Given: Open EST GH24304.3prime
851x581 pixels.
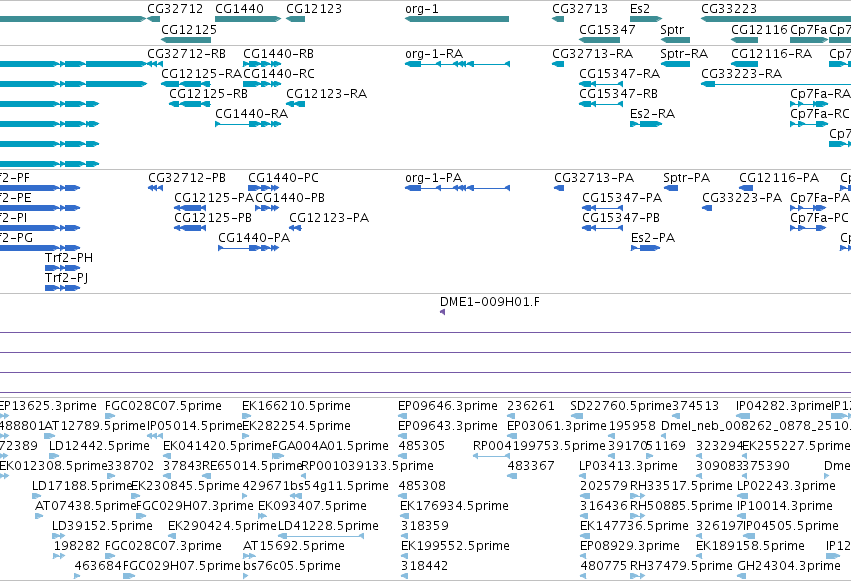Looking at the screenshot, I should point(789,566).
